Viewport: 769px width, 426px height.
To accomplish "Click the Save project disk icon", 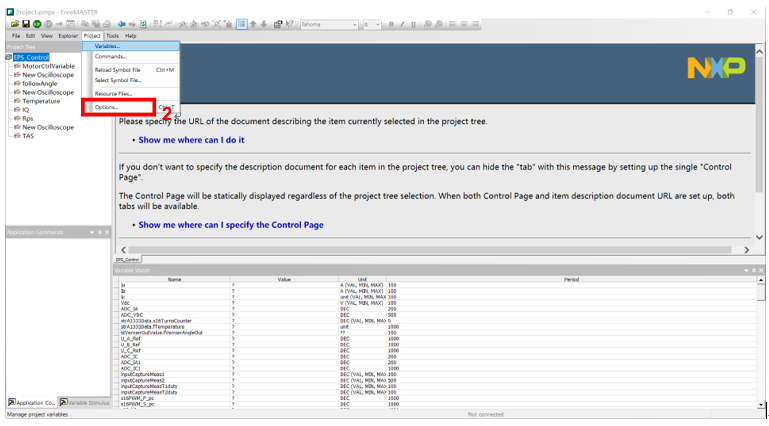I will [24, 23].
